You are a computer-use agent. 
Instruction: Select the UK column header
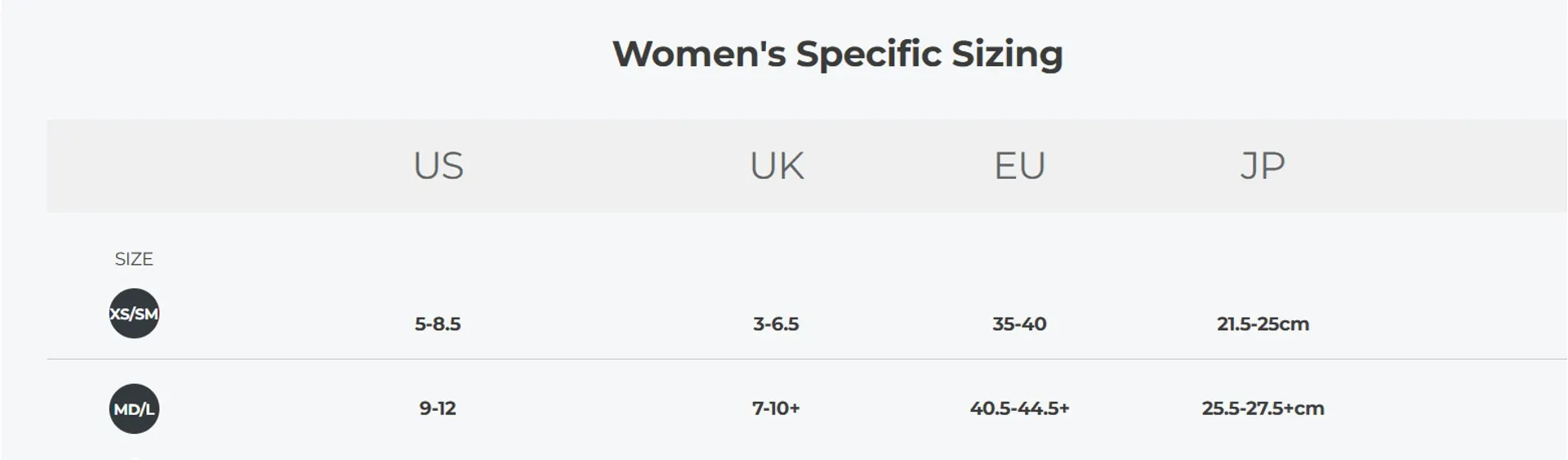[777, 166]
